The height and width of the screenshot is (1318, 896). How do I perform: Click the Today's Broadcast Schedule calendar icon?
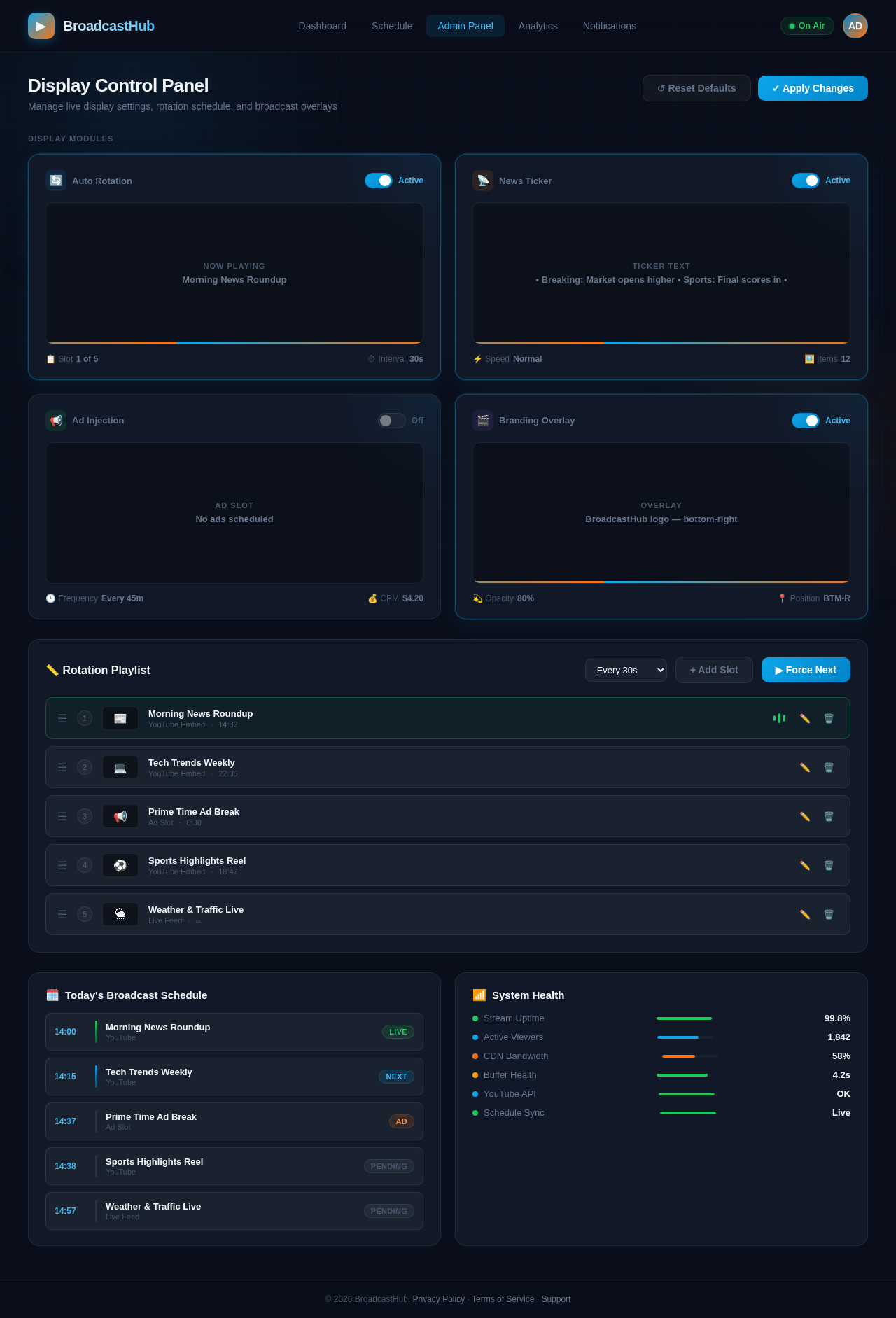[x=52, y=995]
